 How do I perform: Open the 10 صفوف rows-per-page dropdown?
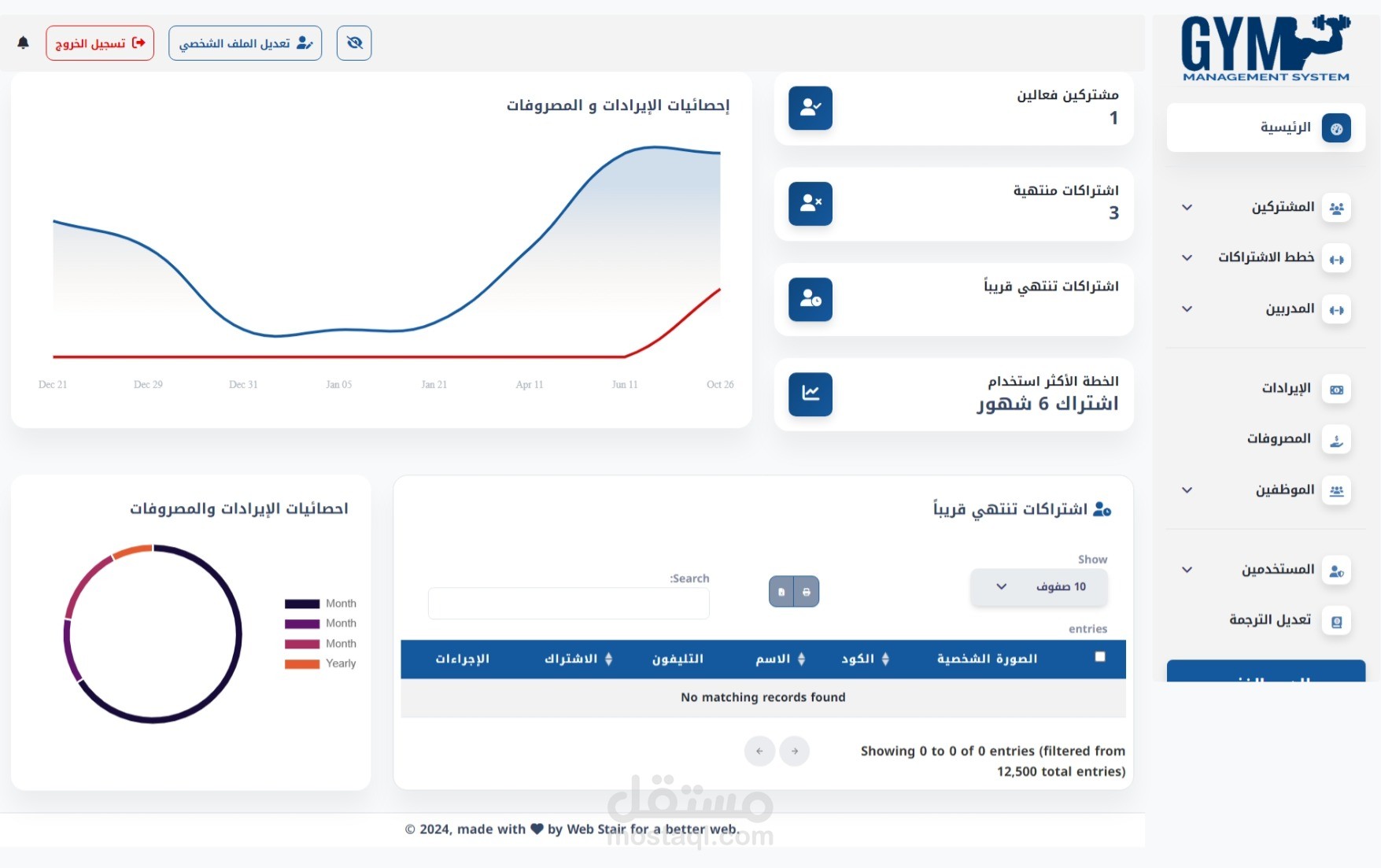click(1039, 587)
